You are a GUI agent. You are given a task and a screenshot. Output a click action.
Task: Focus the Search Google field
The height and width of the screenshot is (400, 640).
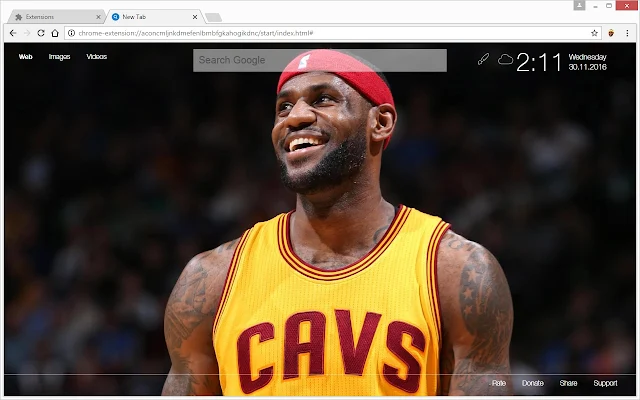coord(320,60)
